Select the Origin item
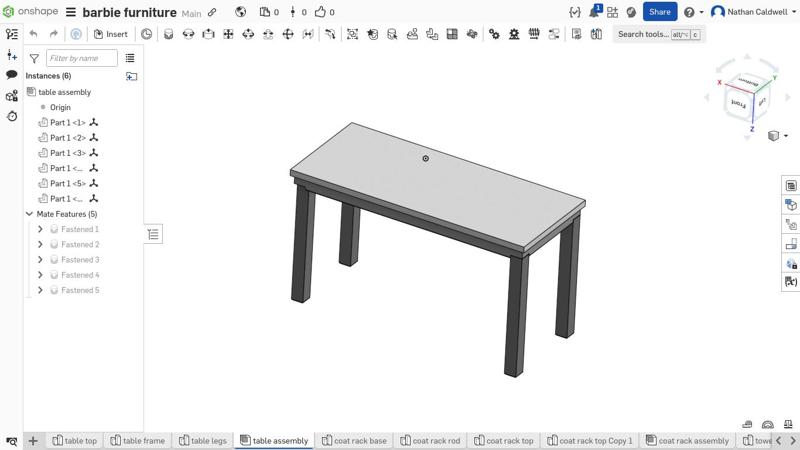 60,107
